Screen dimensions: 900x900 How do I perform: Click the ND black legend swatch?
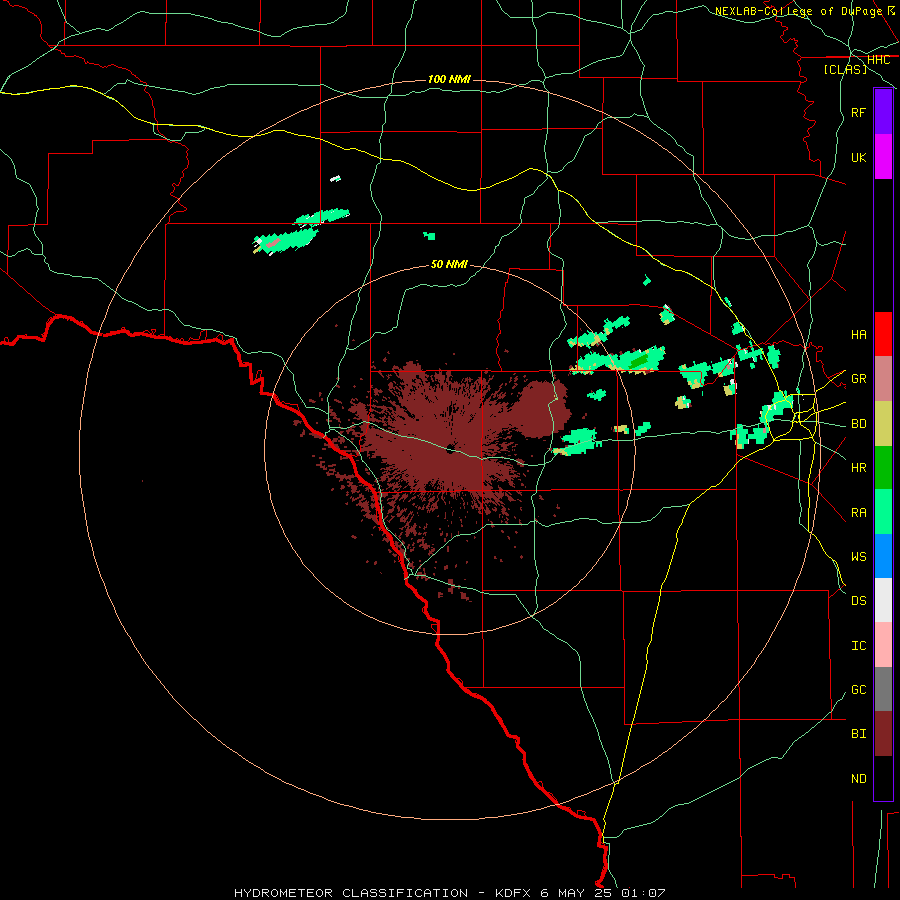(x=883, y=778)
